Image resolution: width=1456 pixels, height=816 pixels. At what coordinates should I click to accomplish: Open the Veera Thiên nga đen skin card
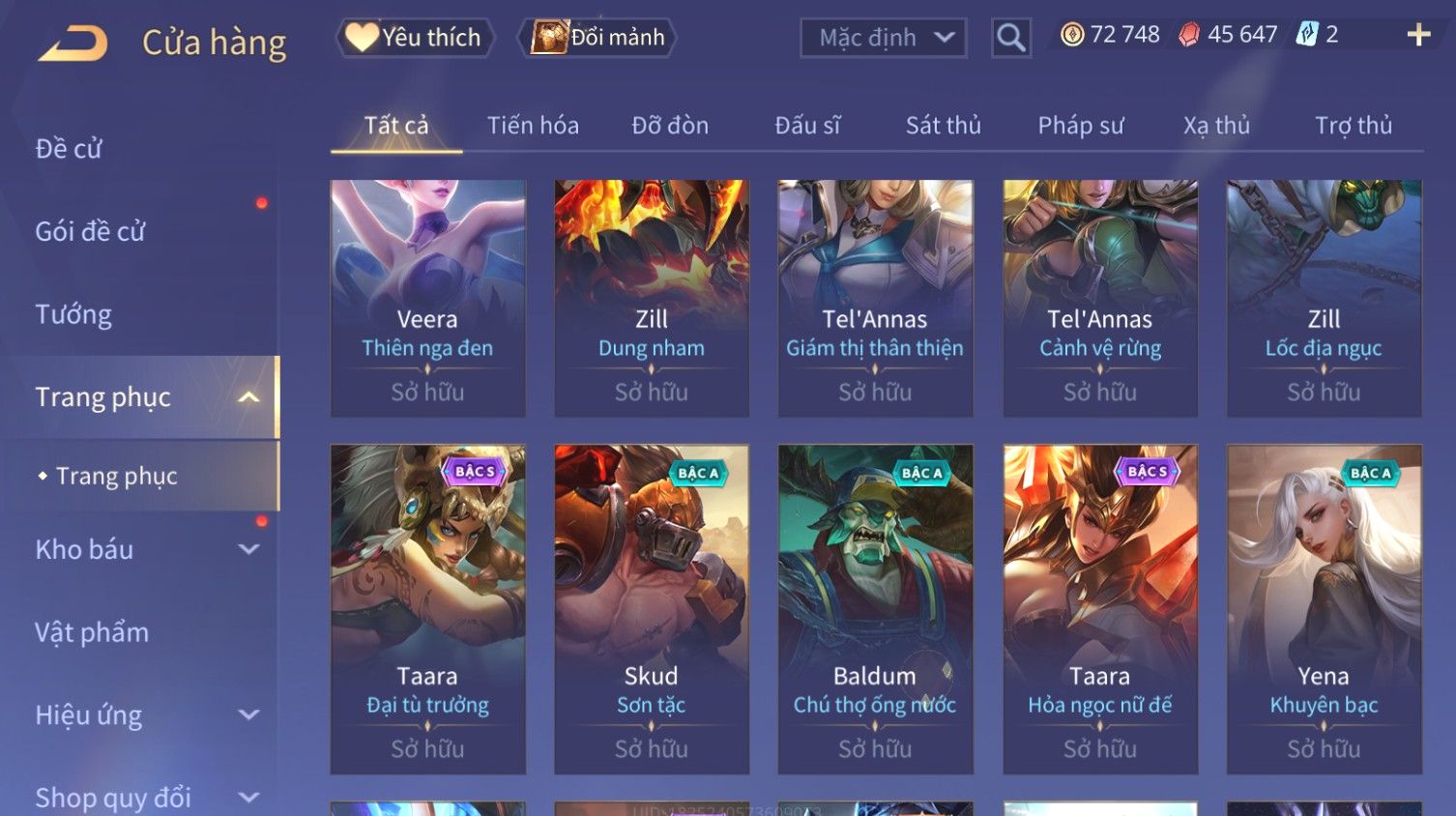[427, 298]
